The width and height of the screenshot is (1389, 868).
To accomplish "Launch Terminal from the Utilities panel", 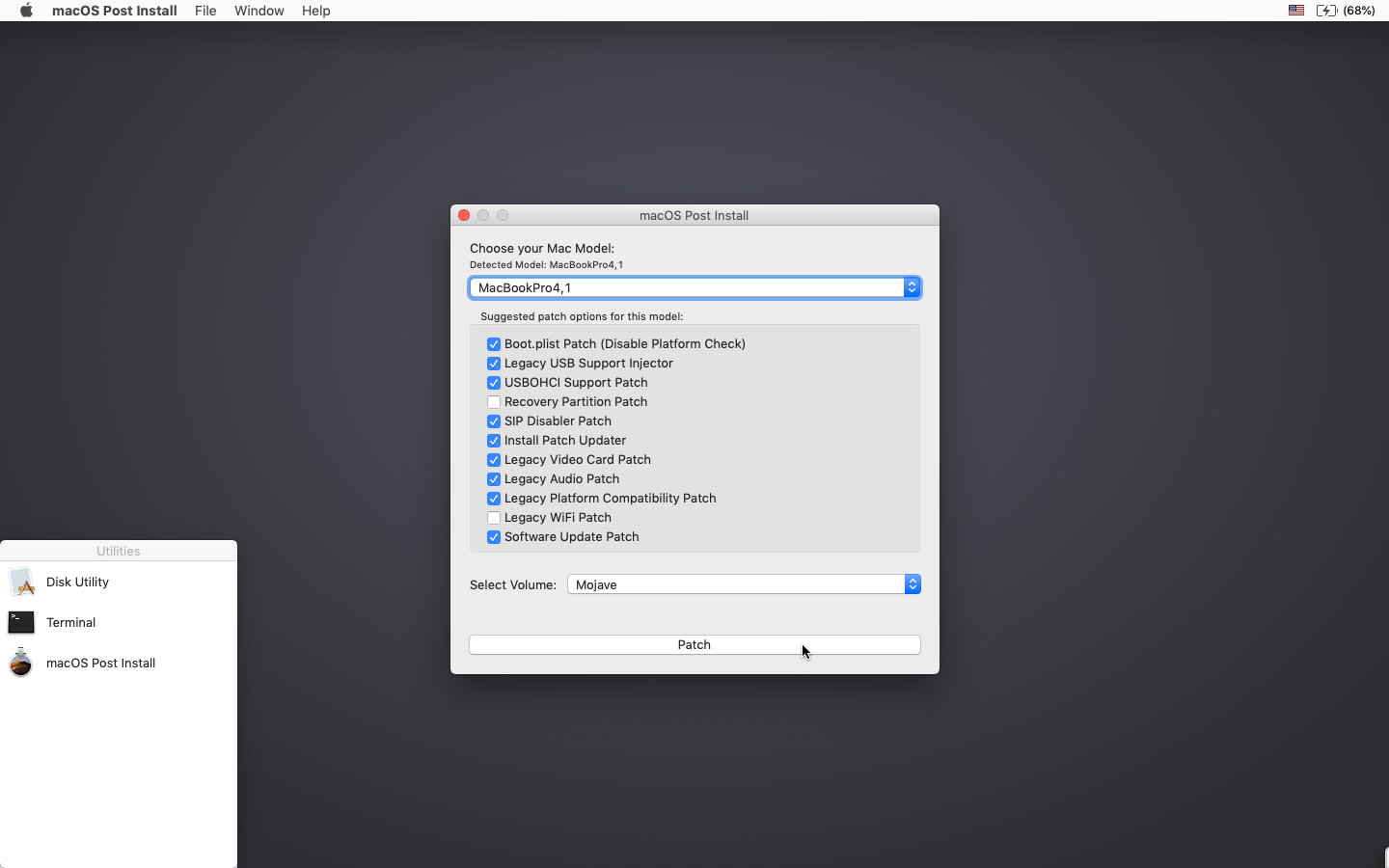I will [x=71, y=622].
